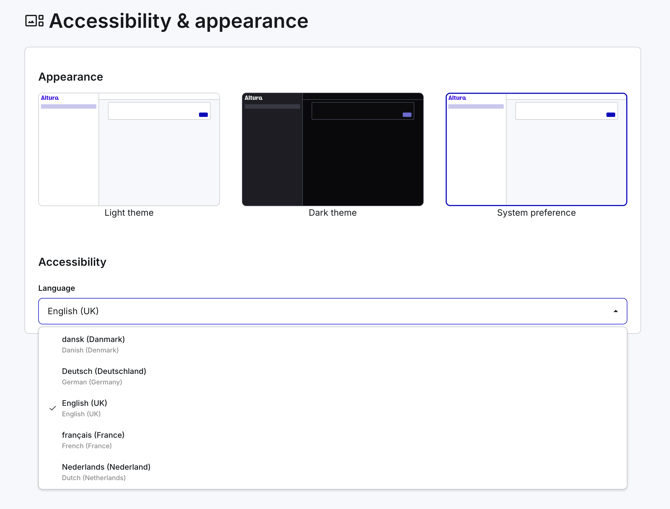Click the Altura logo in the Dark theme preview
Viewport: 670px width, 509px height.
click(253, 98)
